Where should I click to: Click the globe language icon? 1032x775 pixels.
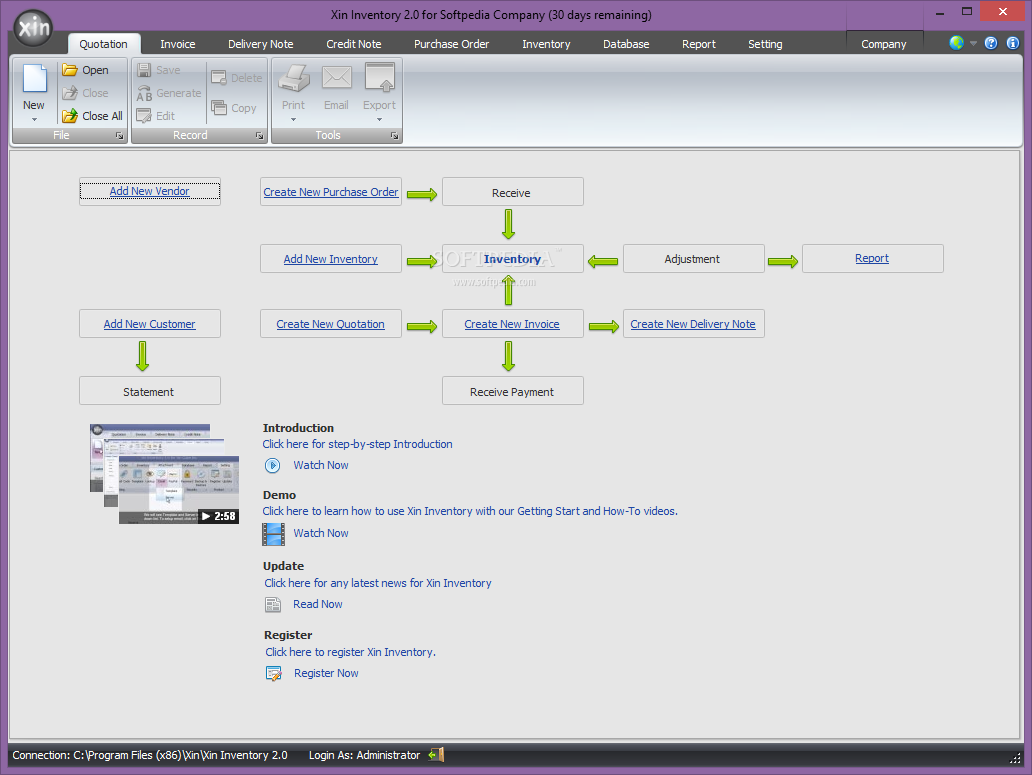[x=956, y=43]
